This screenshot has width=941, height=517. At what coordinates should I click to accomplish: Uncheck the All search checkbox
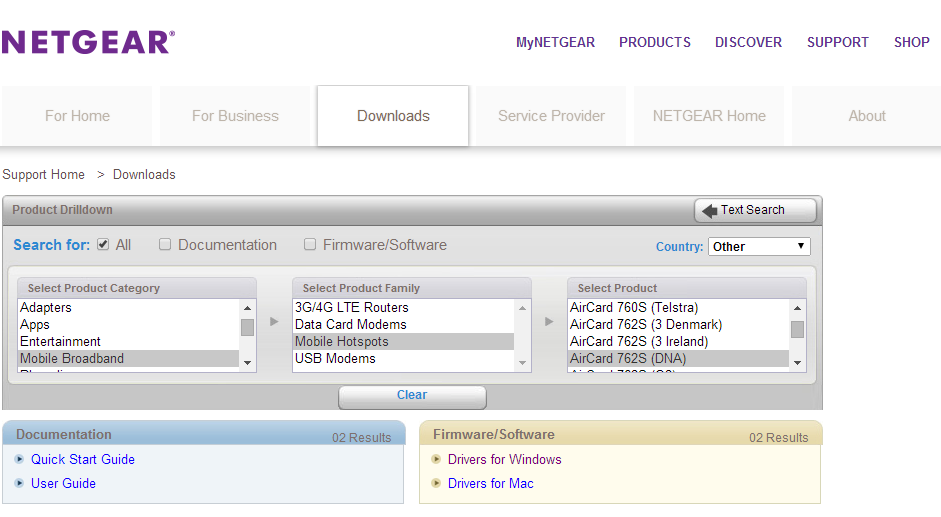tap(103, 245)
